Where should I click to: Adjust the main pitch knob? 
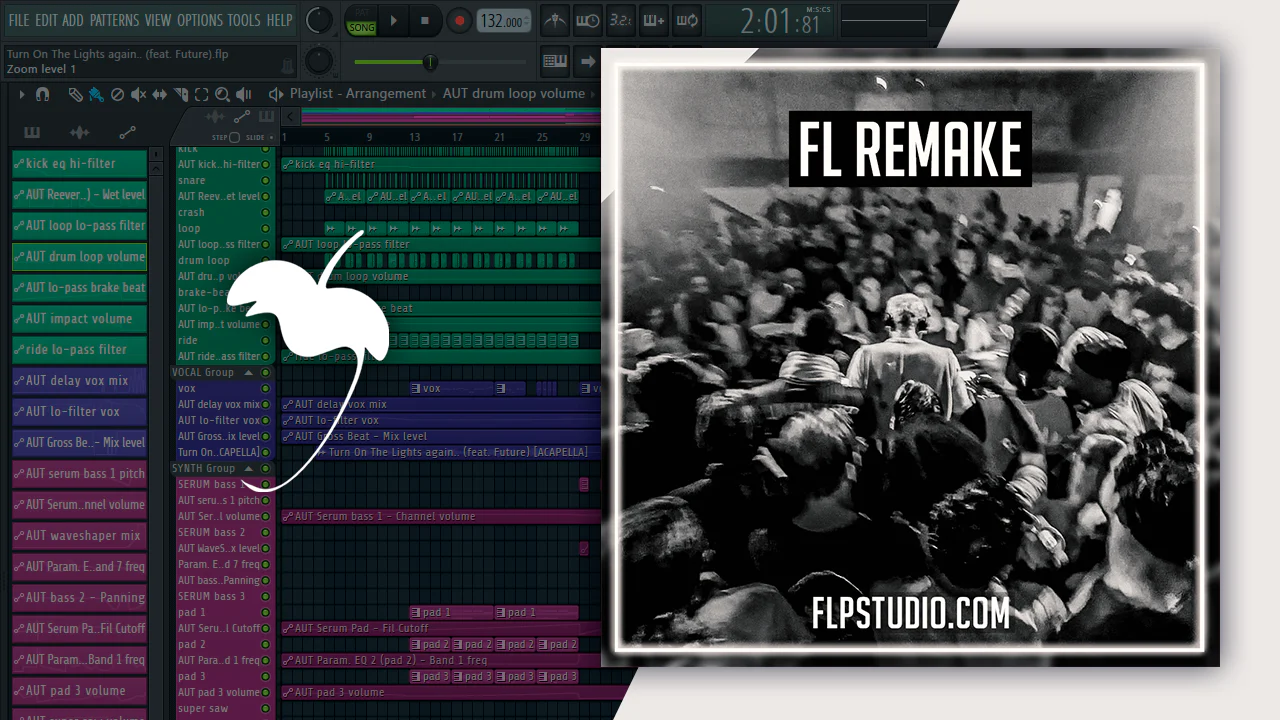tap(319, 61)
